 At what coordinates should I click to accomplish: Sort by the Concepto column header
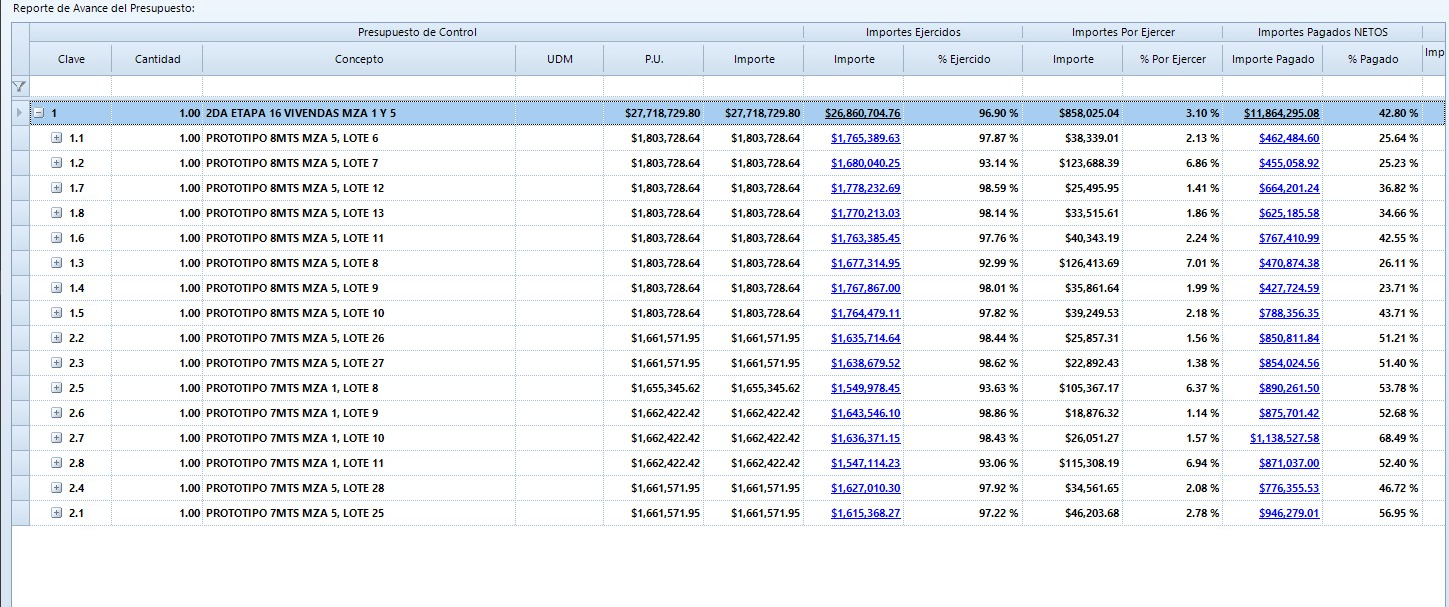click(359, 59)
